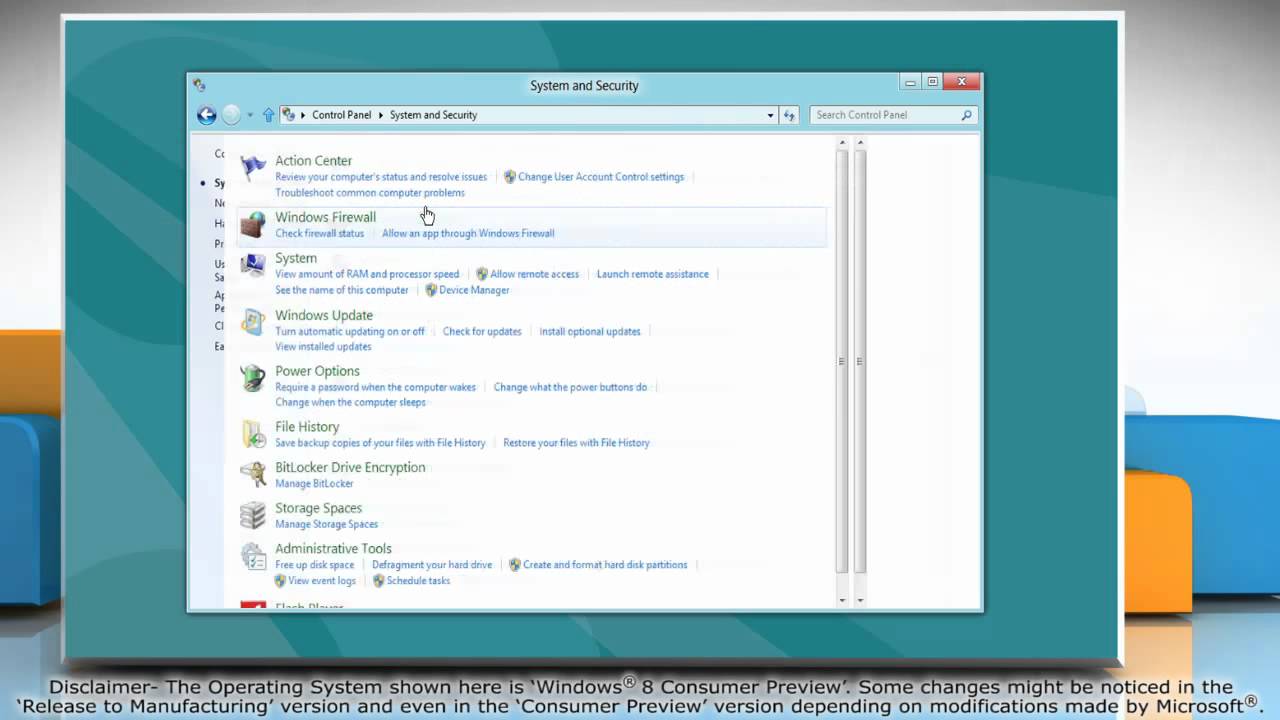Click Troubleshoot common computer problems
Screen dimensions: 1280x720
370,193
